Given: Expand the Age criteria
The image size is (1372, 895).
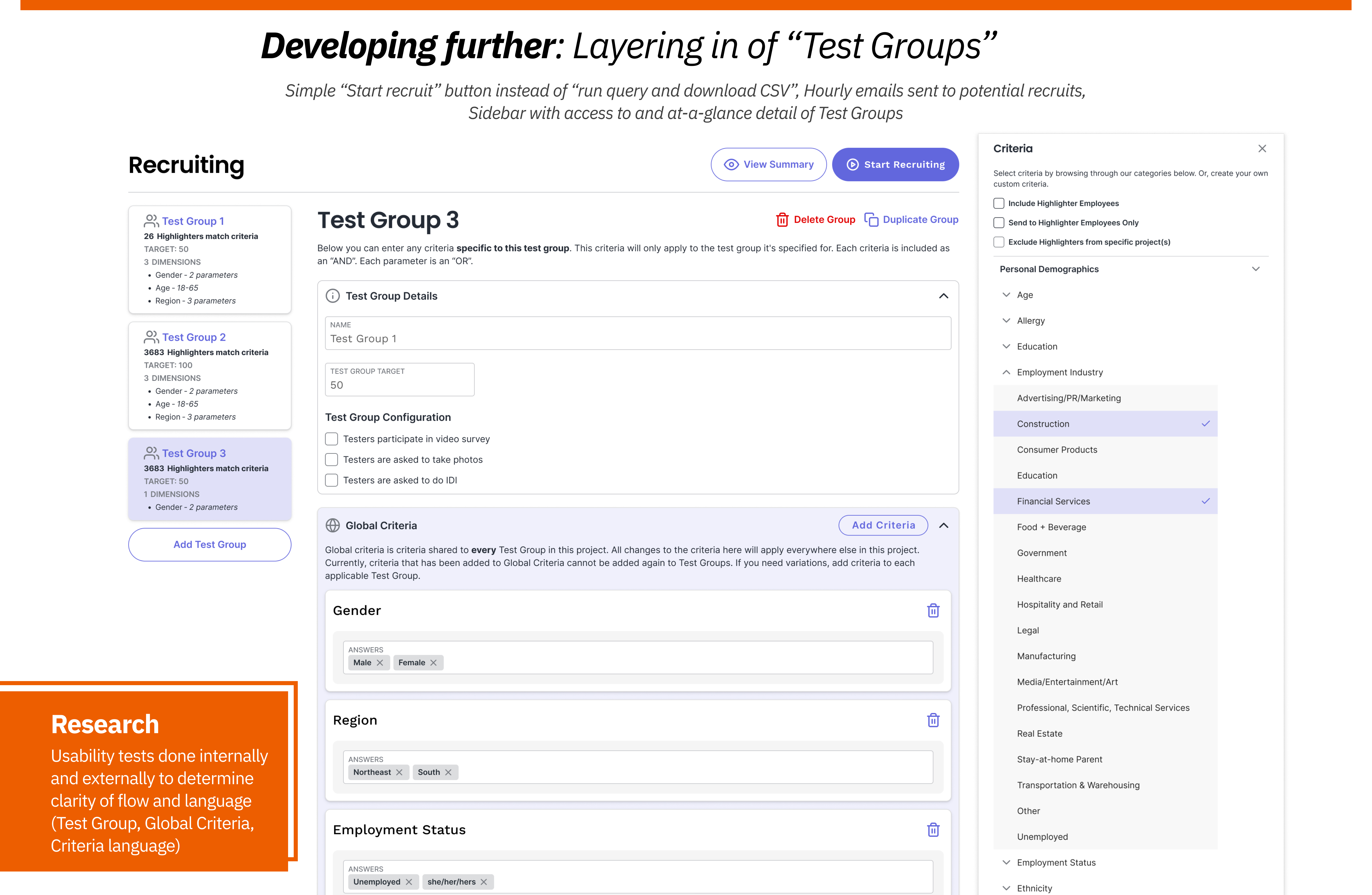Looking at the screenshot, I should 1007,295.
